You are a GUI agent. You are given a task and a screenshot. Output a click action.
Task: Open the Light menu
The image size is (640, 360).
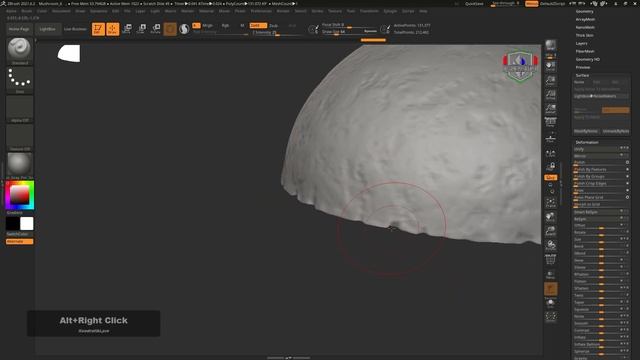pyautogui.click(x=155, y=11)
